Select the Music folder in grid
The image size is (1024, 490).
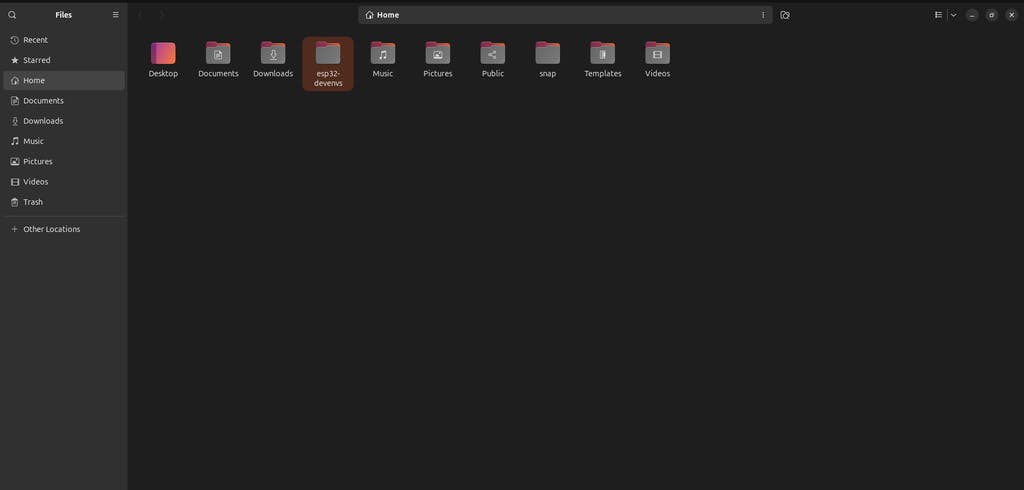coord(383,60)
